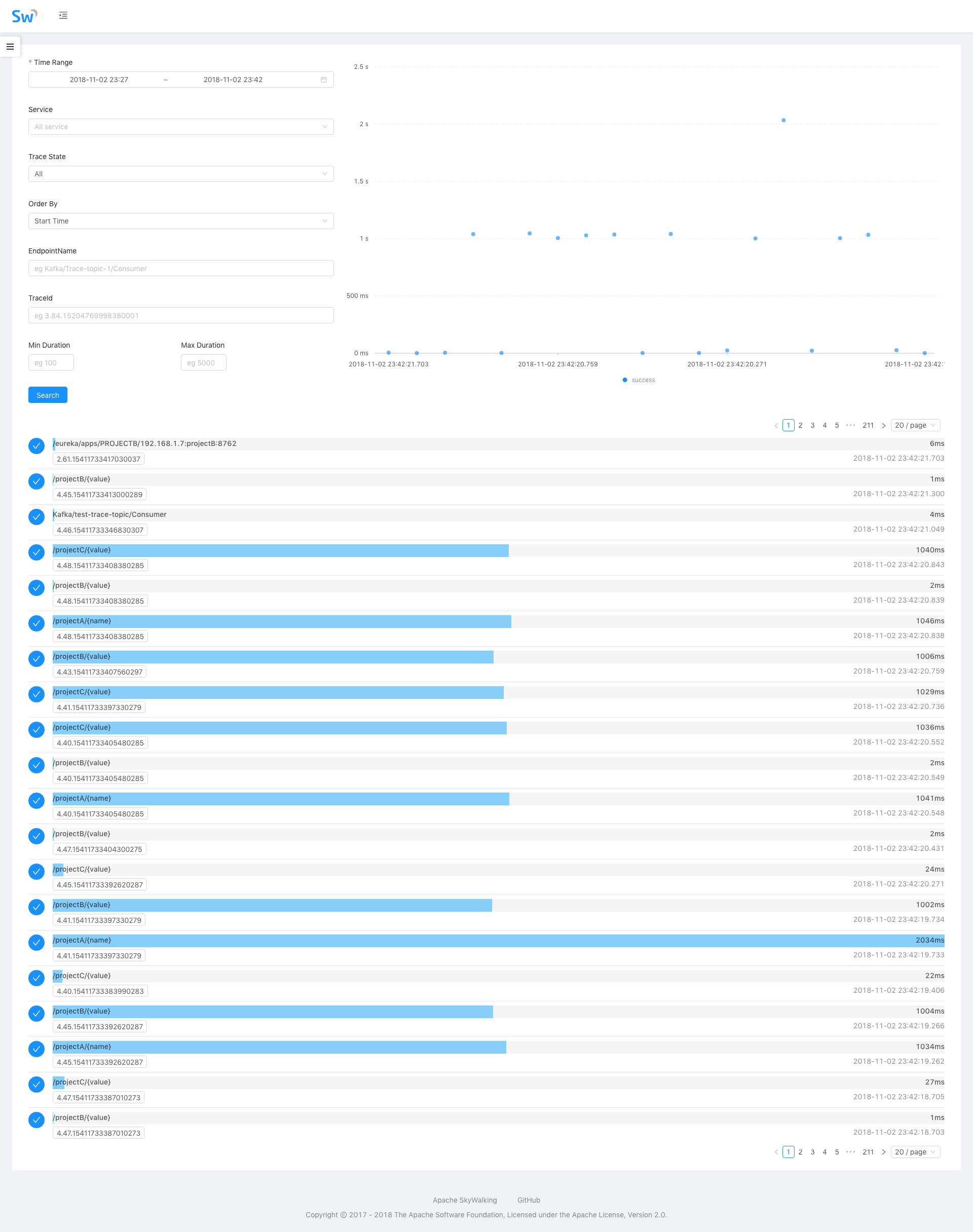Viewport: 973px width, 1232px height.
Task: Go to page 3 in top pagination
Action: pyautogui.click(x=812, y=426)
